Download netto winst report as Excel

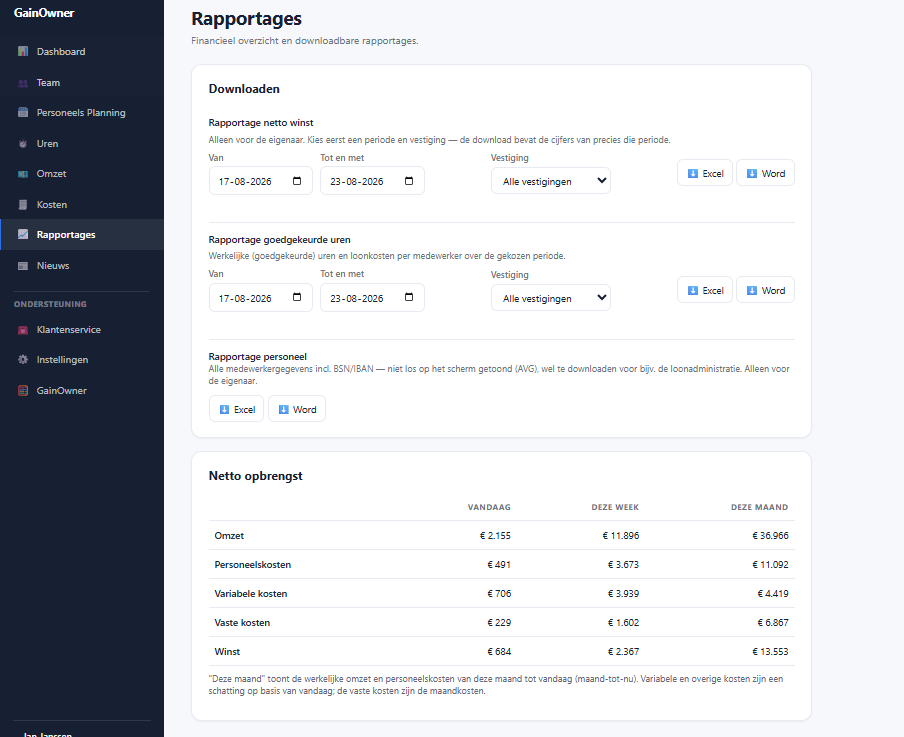pos(705,173)
